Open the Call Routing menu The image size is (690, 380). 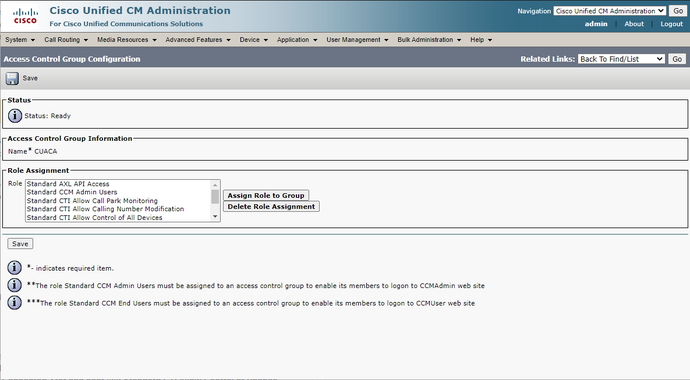click(x=66, y=40)
